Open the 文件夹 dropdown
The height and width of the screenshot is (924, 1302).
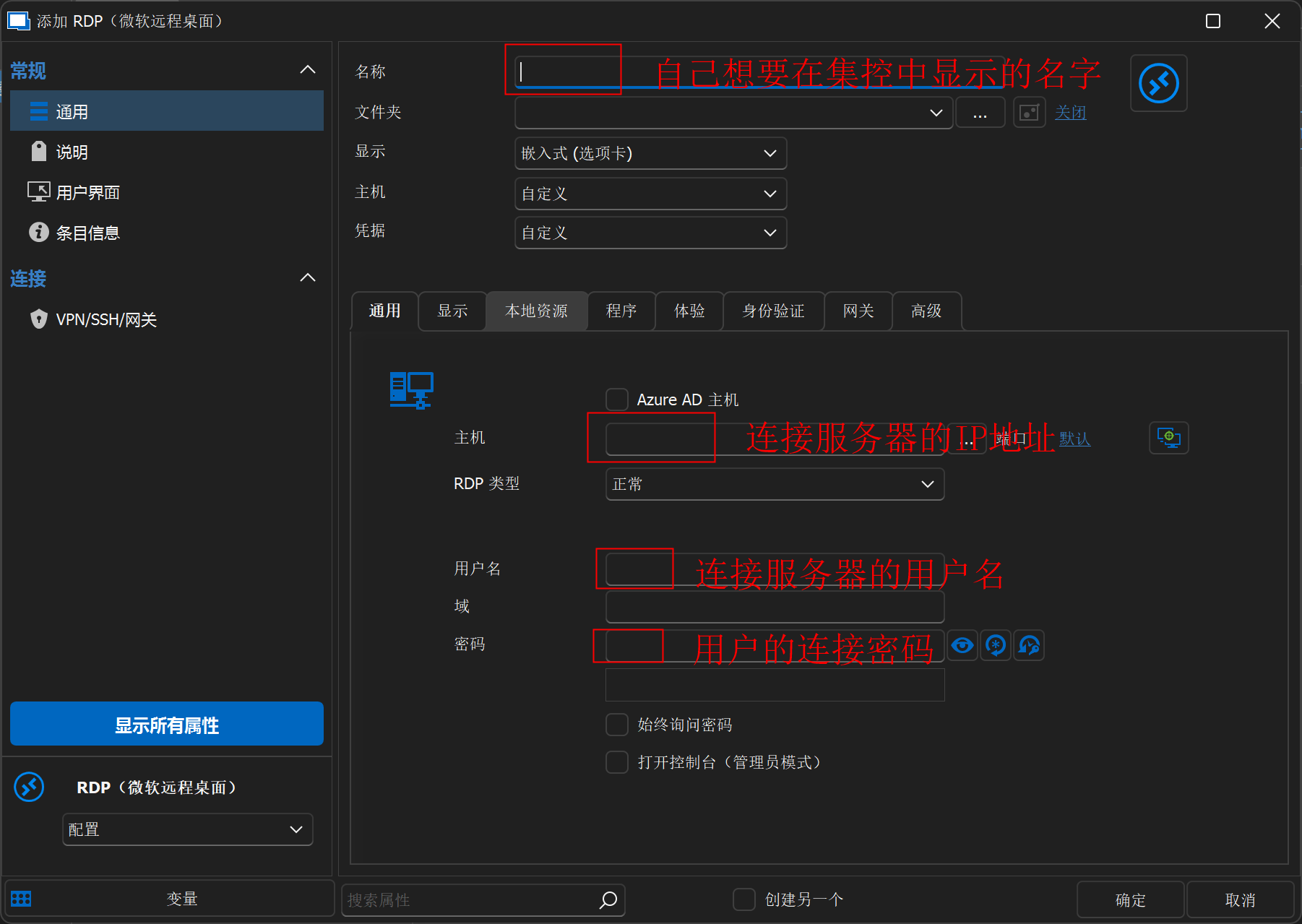click(x=733, y=113)
